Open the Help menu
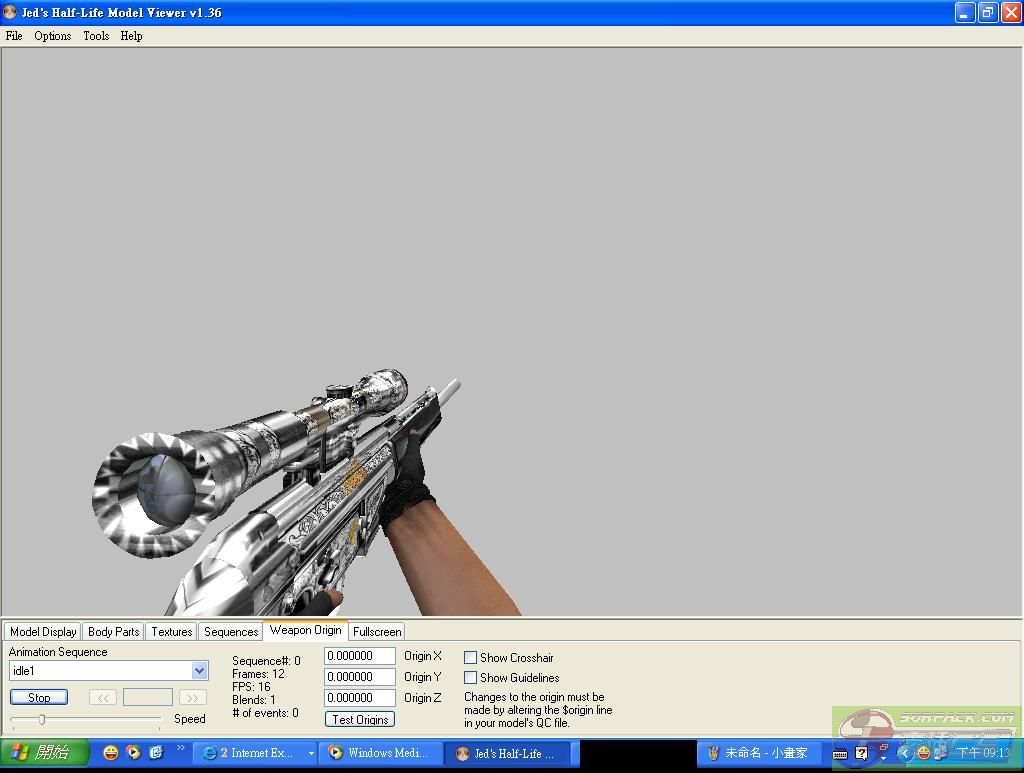The image size is (1024, 773). [131, 36]
